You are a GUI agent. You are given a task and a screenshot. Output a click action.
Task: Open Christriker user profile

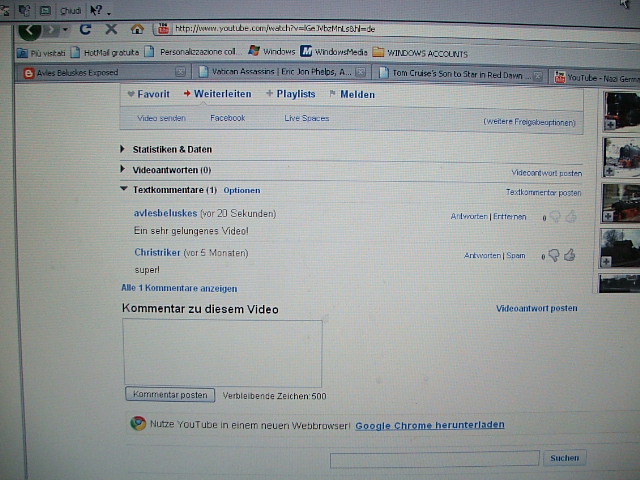157,253
